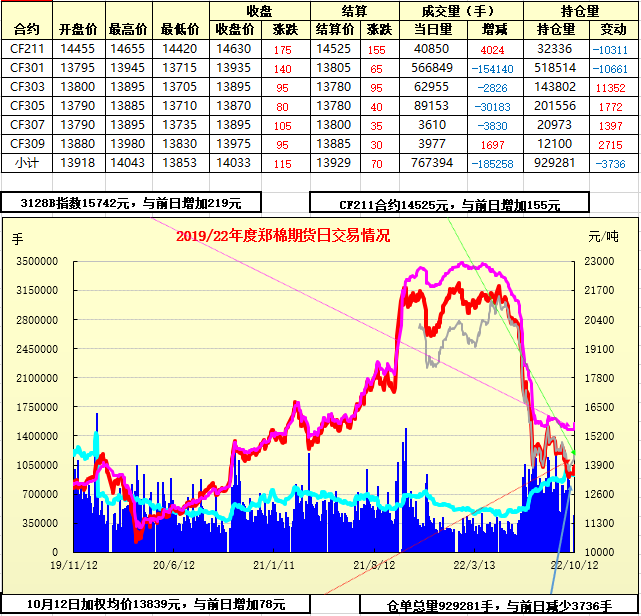641x616 pixels.
Task: Select the 3128B指数 text box
Action: (x=130, y=203)
